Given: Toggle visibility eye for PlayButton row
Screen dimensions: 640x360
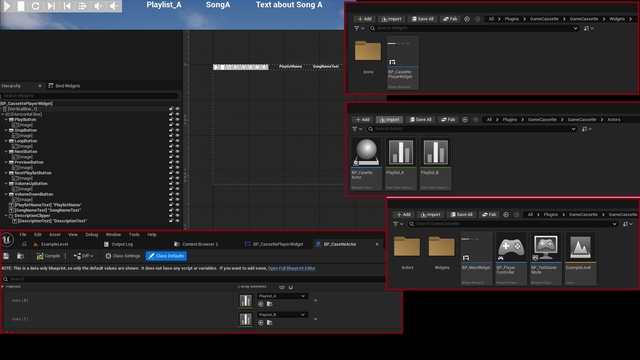Looking at the screenshot, I should point(178,120).
